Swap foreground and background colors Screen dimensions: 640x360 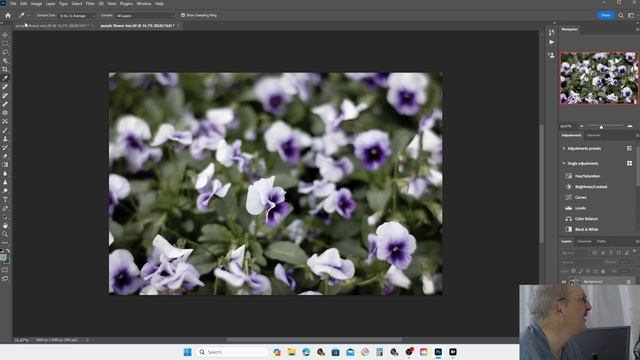coord(8,251)
